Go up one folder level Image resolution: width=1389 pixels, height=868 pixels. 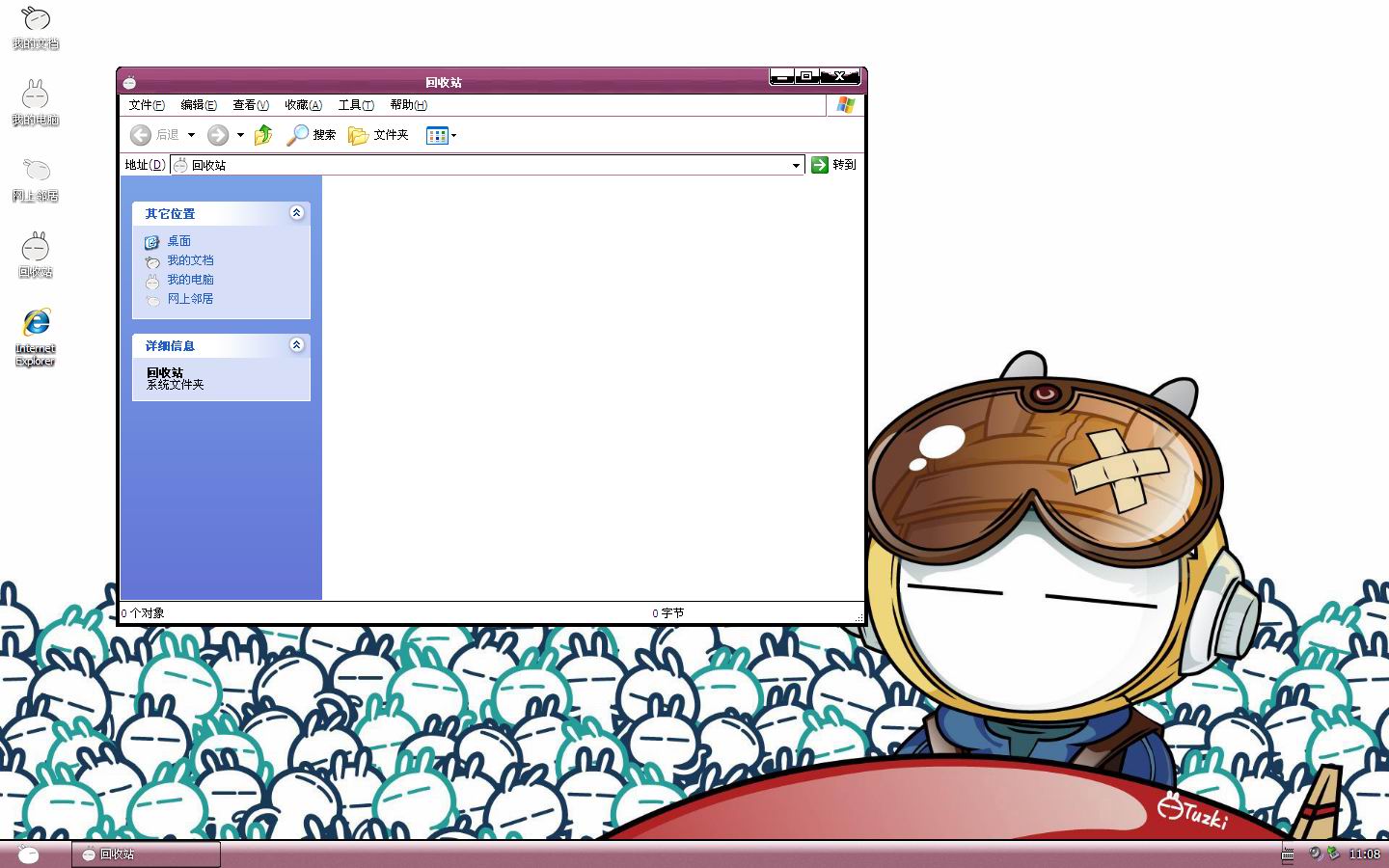263,135
